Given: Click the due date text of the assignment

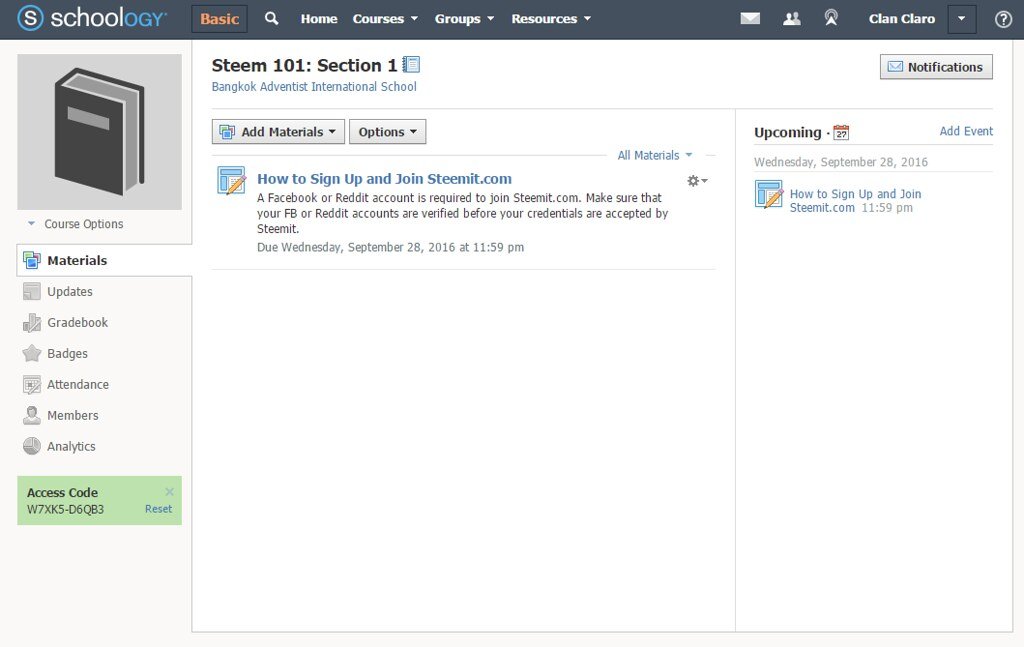Looking at the screenshot, I should (391, 247).
